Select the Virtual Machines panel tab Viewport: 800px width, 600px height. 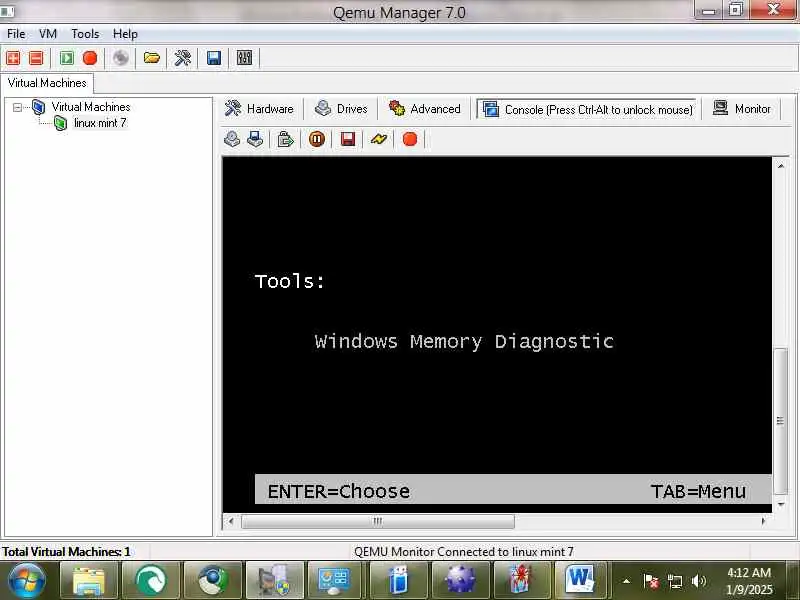tap(47, 83)
